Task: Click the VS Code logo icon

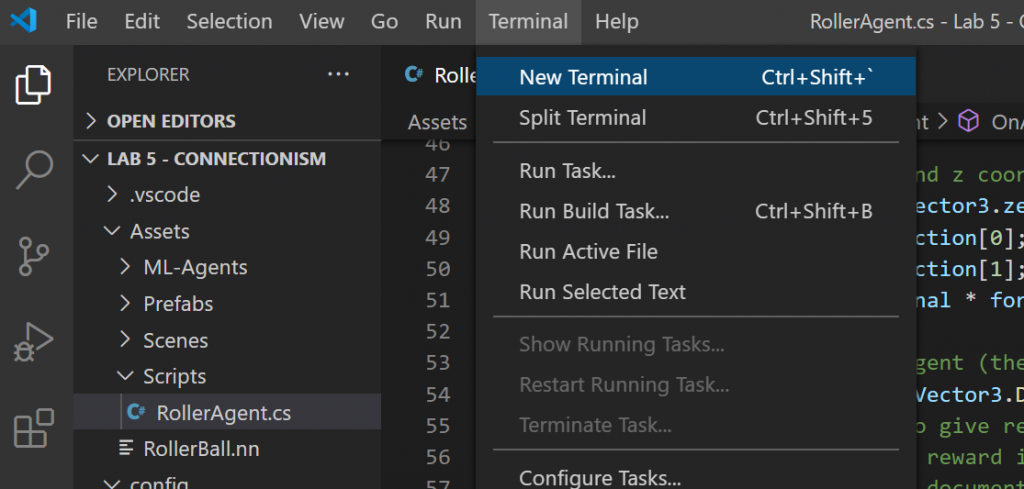Action: [24, 22]
